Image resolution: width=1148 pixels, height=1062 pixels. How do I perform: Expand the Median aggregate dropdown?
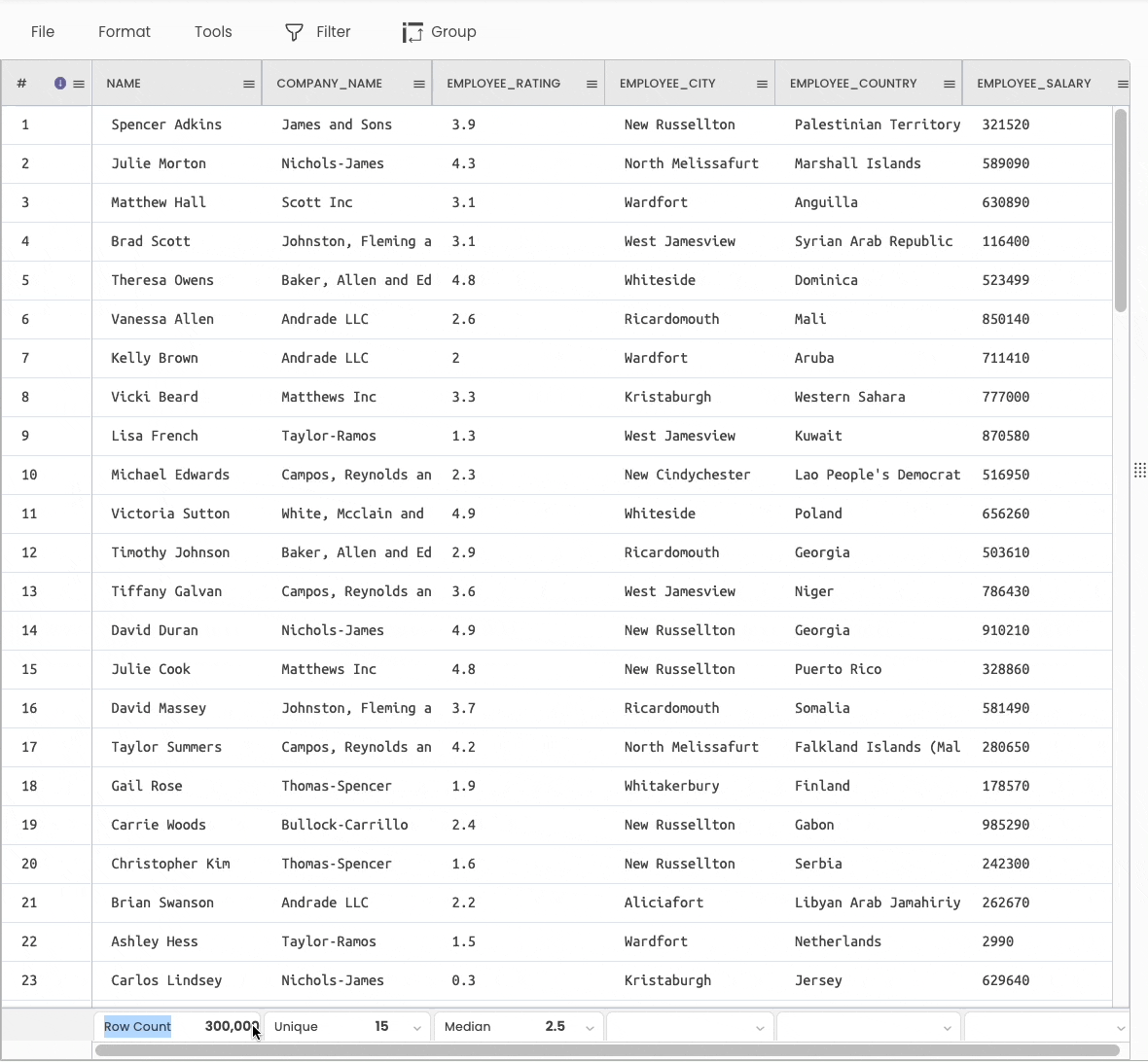click(x=590, y=1028)
